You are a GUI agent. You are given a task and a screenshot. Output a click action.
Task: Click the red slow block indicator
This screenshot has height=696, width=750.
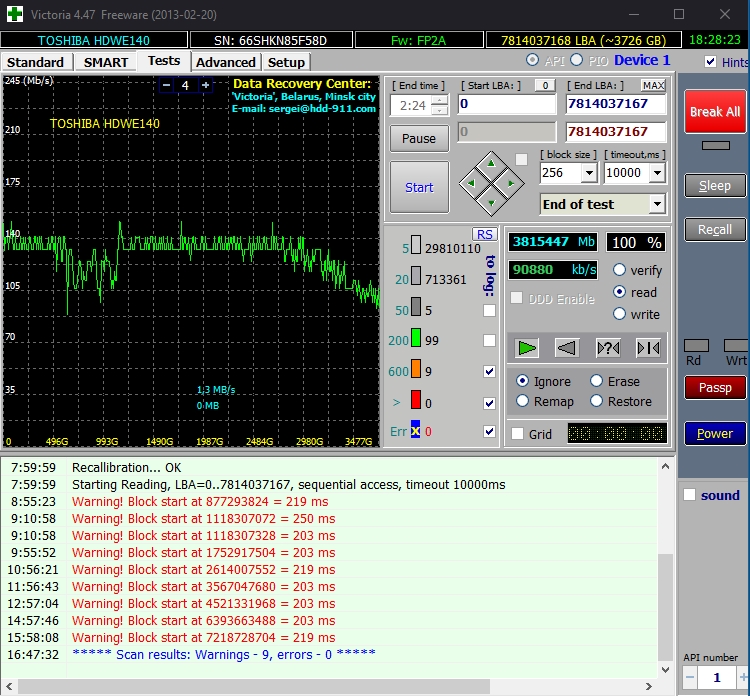(416, 400)
